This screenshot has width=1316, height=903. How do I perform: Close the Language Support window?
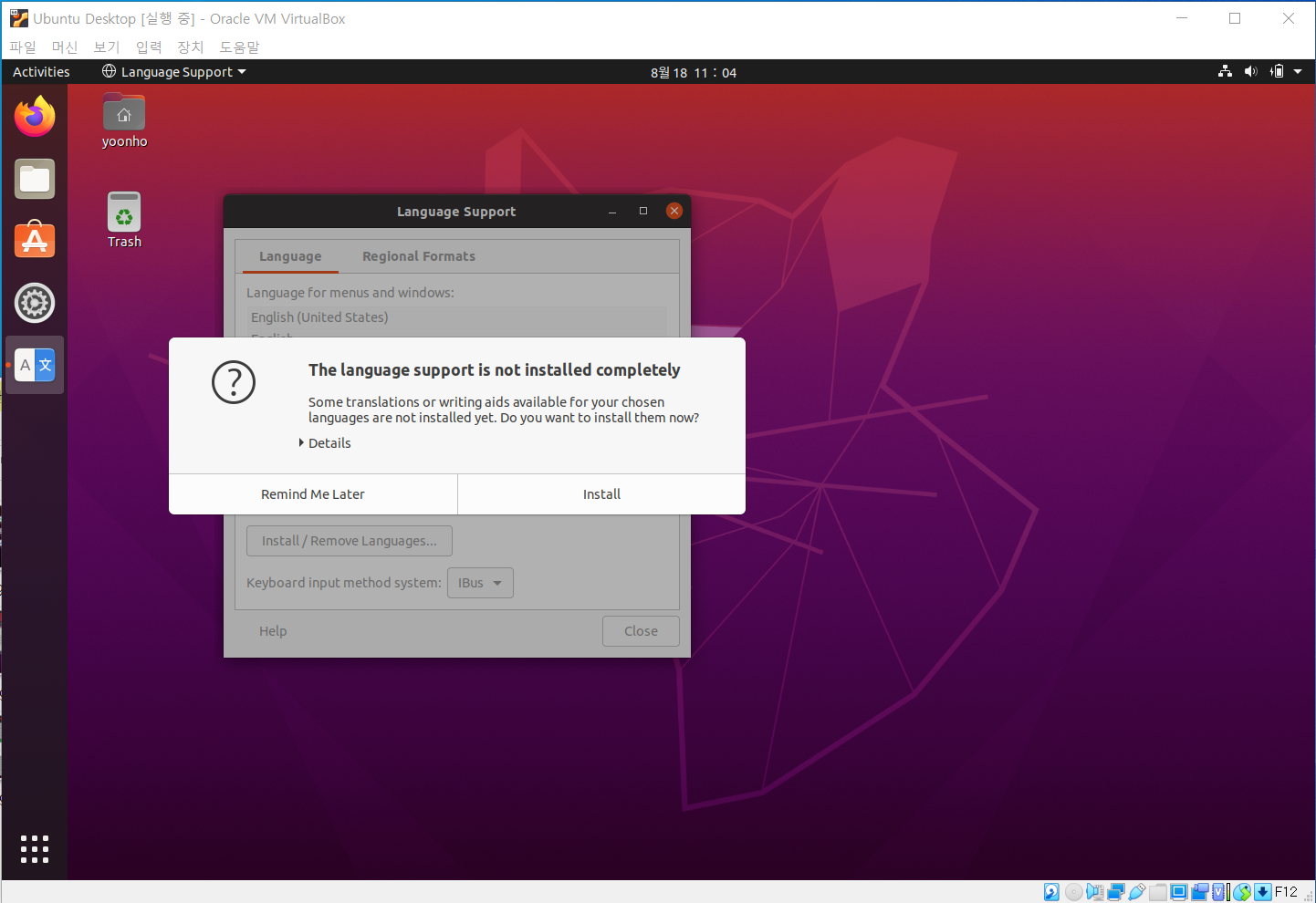coord(674,211)
